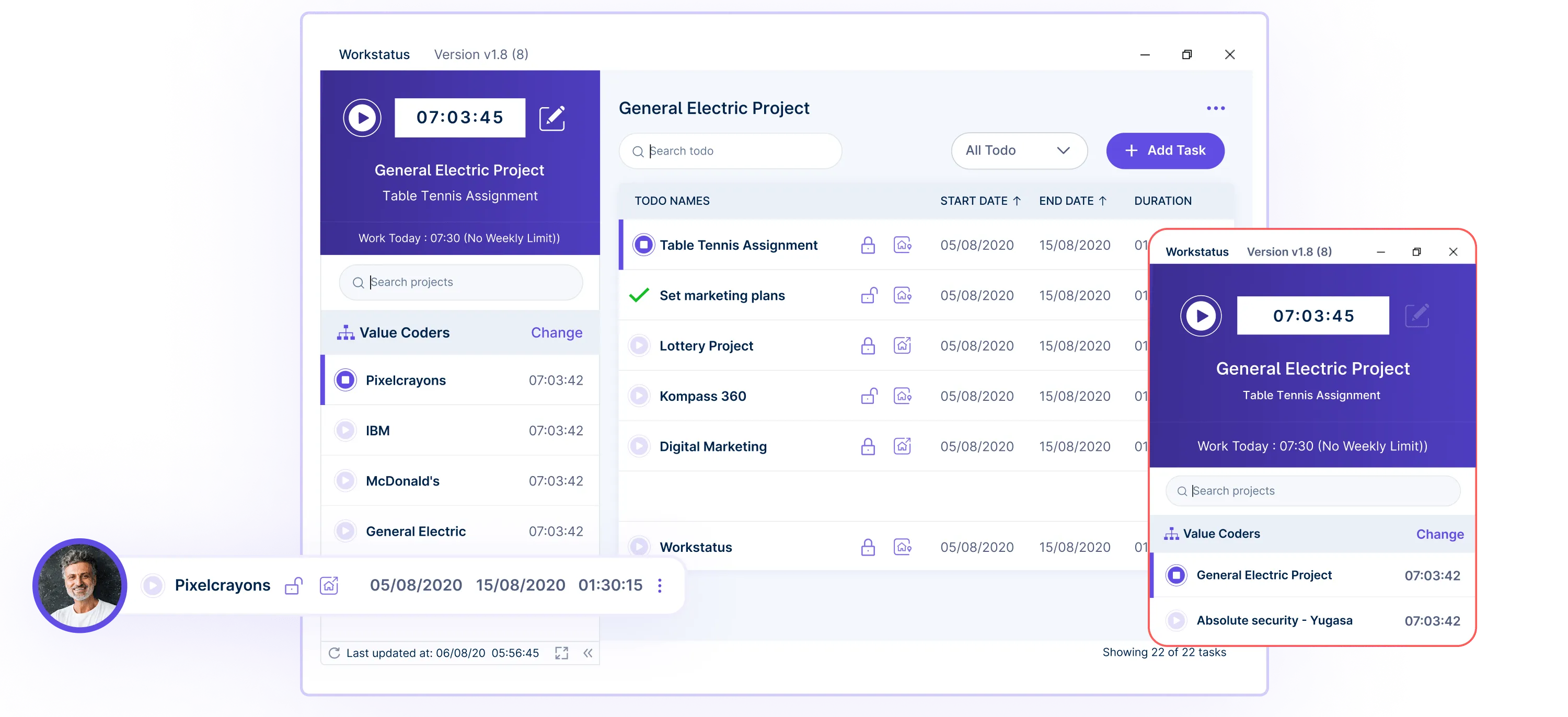Select McDonald's project name
This screenshot has width=1568, height=717.
coord(402,481)
